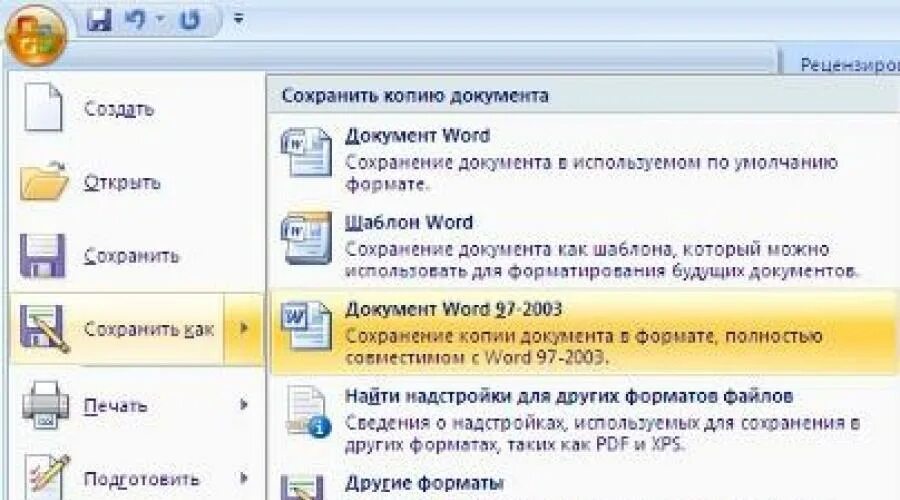
Task: Click the open folder icon for Открыть
Action: (x=44, y=181)
